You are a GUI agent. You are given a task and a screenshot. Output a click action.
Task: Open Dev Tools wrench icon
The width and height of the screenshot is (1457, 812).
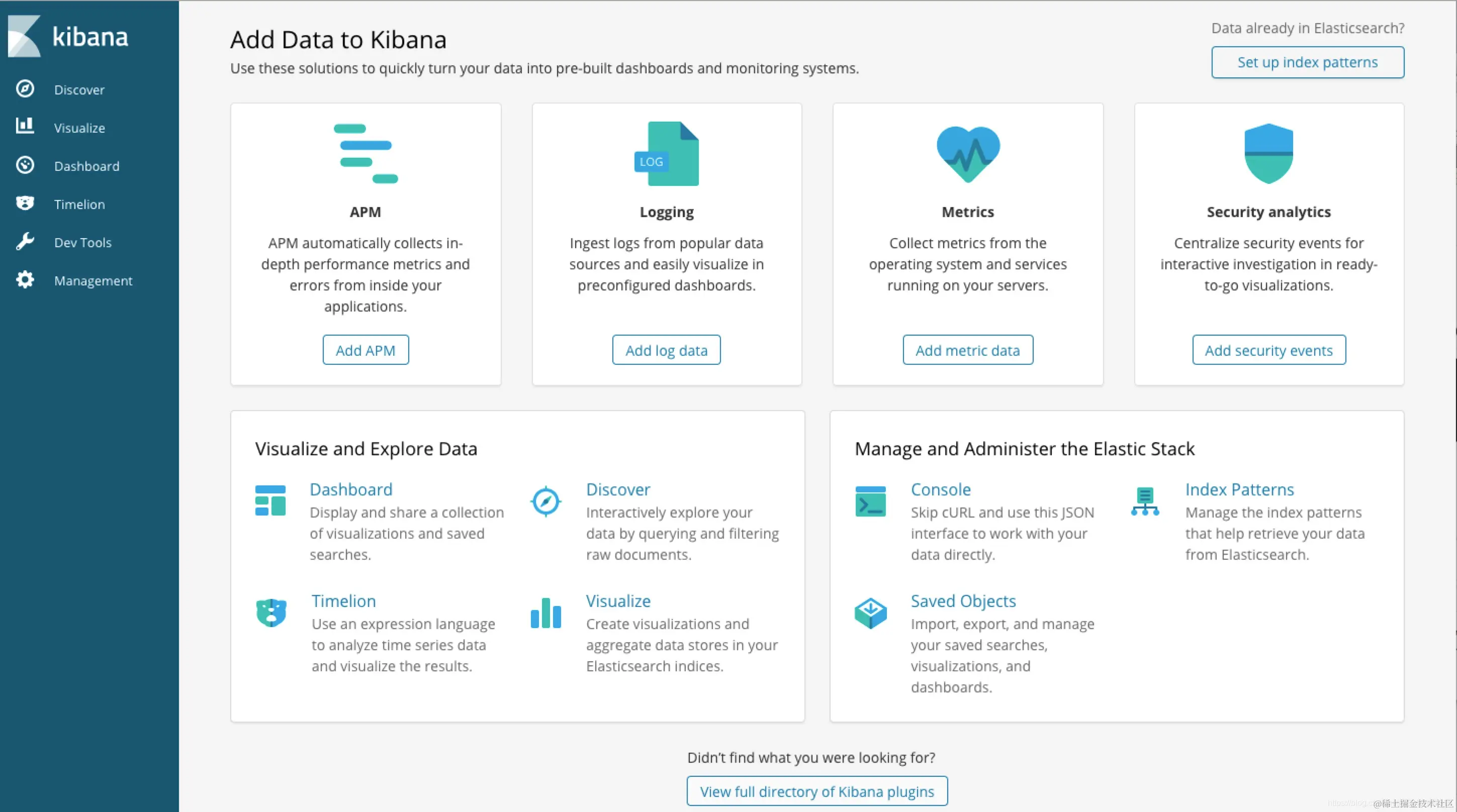point(25,242)
